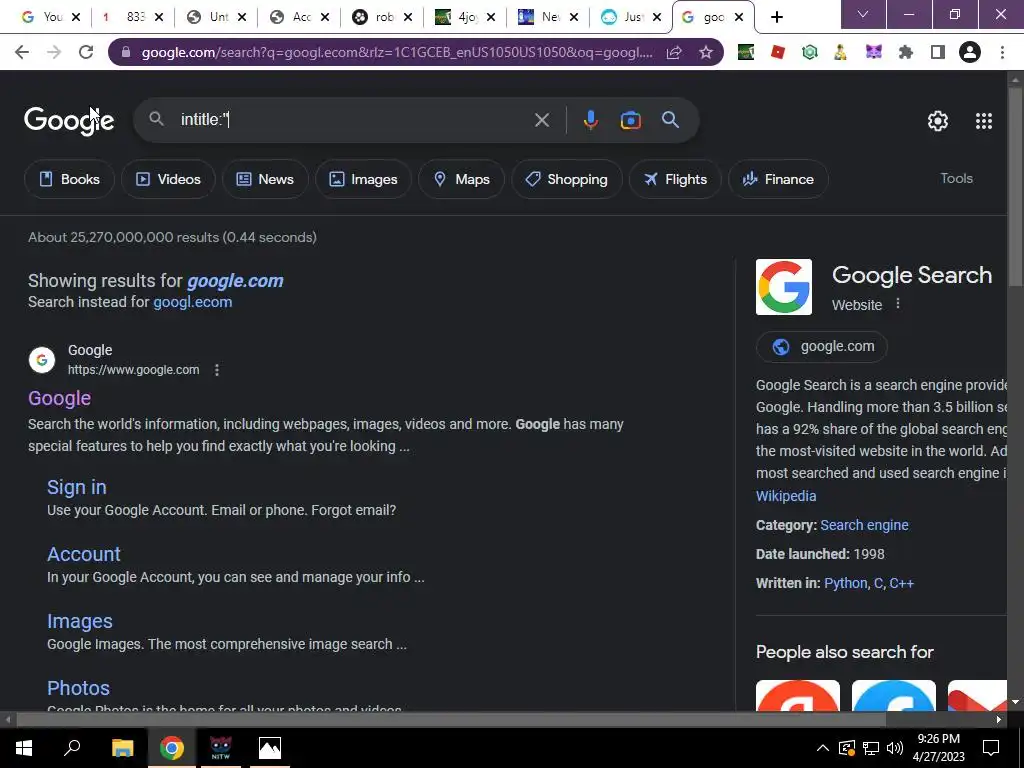Open Quick Settings gear icon
The height and width of the screenshot is (768, 1024).
[938, 121]
